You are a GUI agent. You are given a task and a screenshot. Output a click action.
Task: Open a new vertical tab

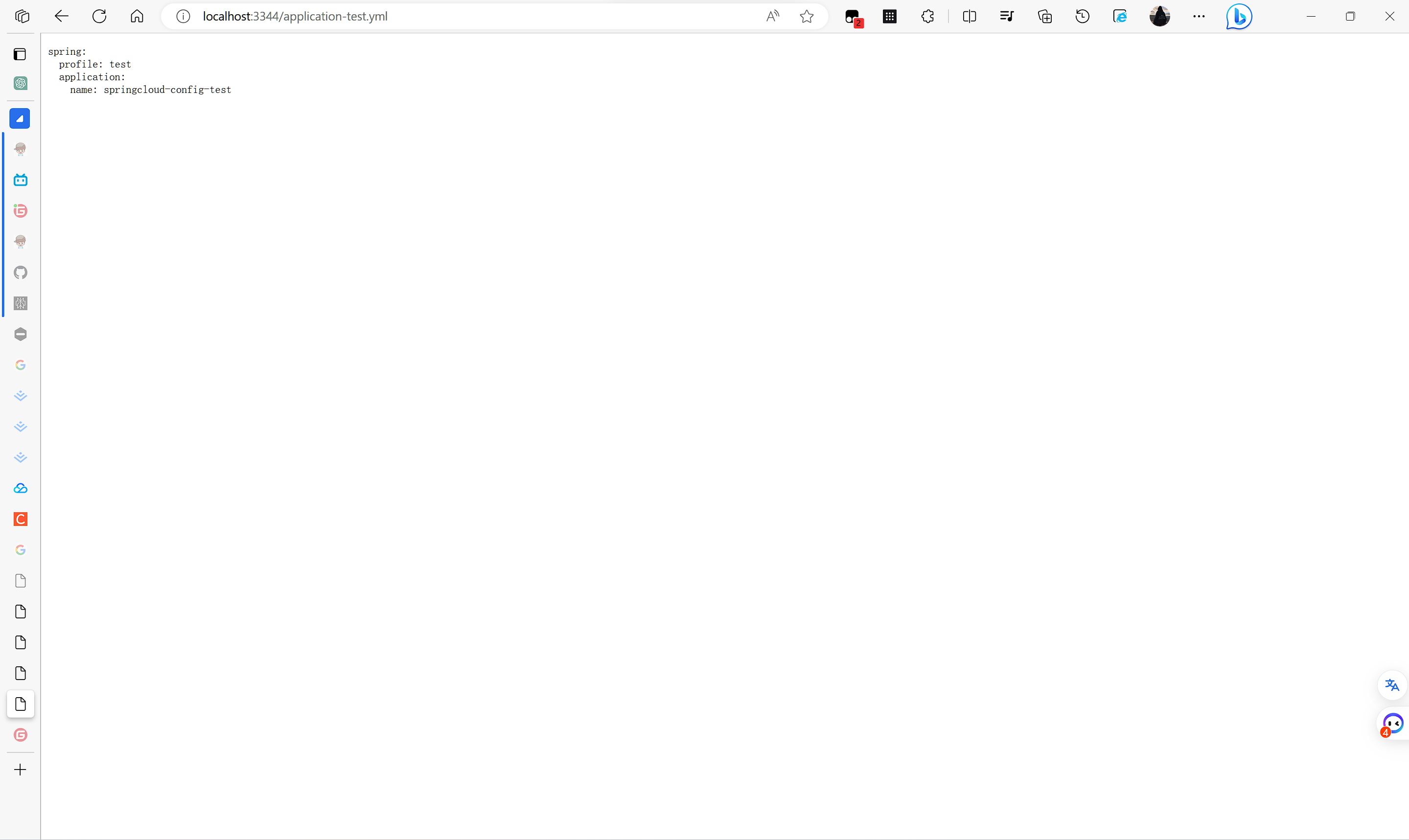(21, 770)
